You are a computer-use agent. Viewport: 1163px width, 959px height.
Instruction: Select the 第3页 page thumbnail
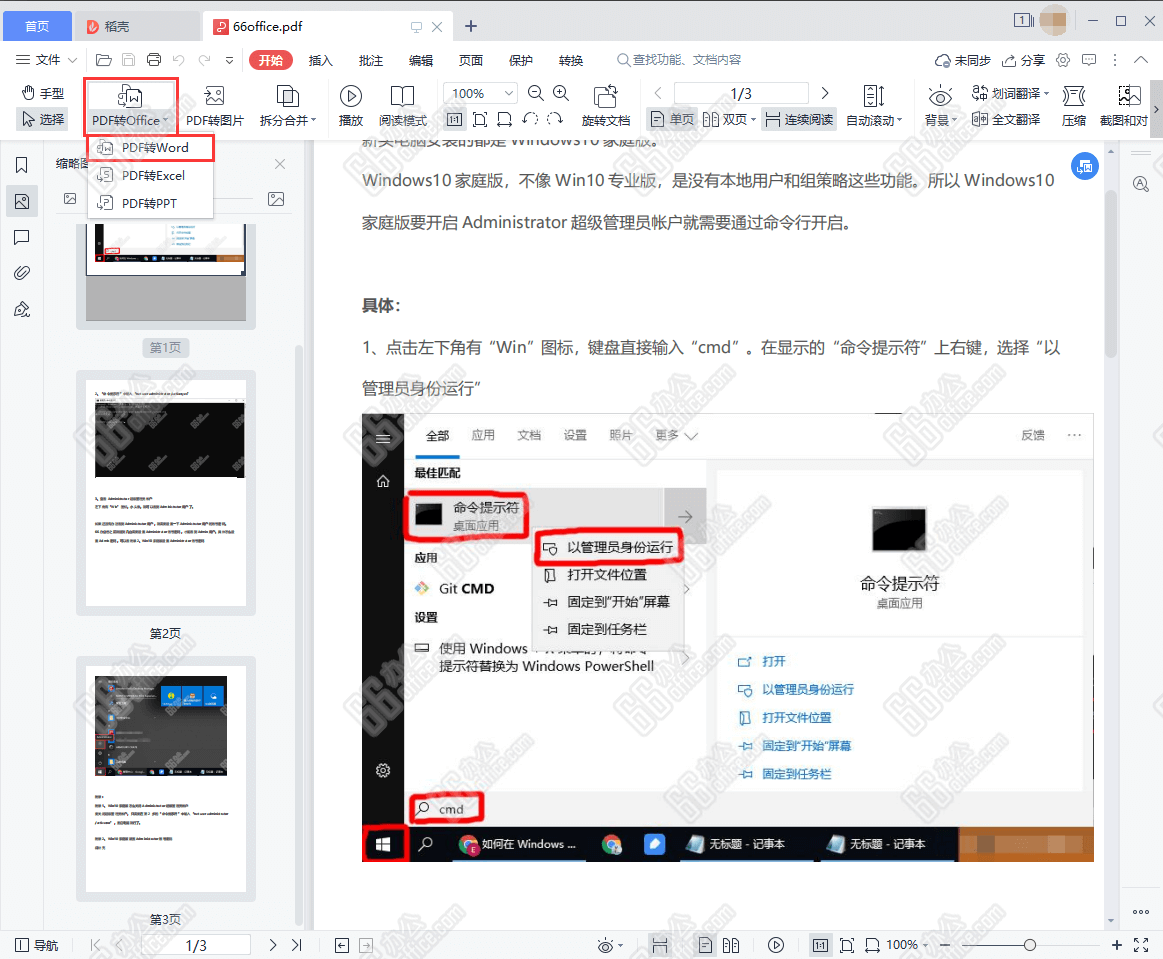pos(165,779)
